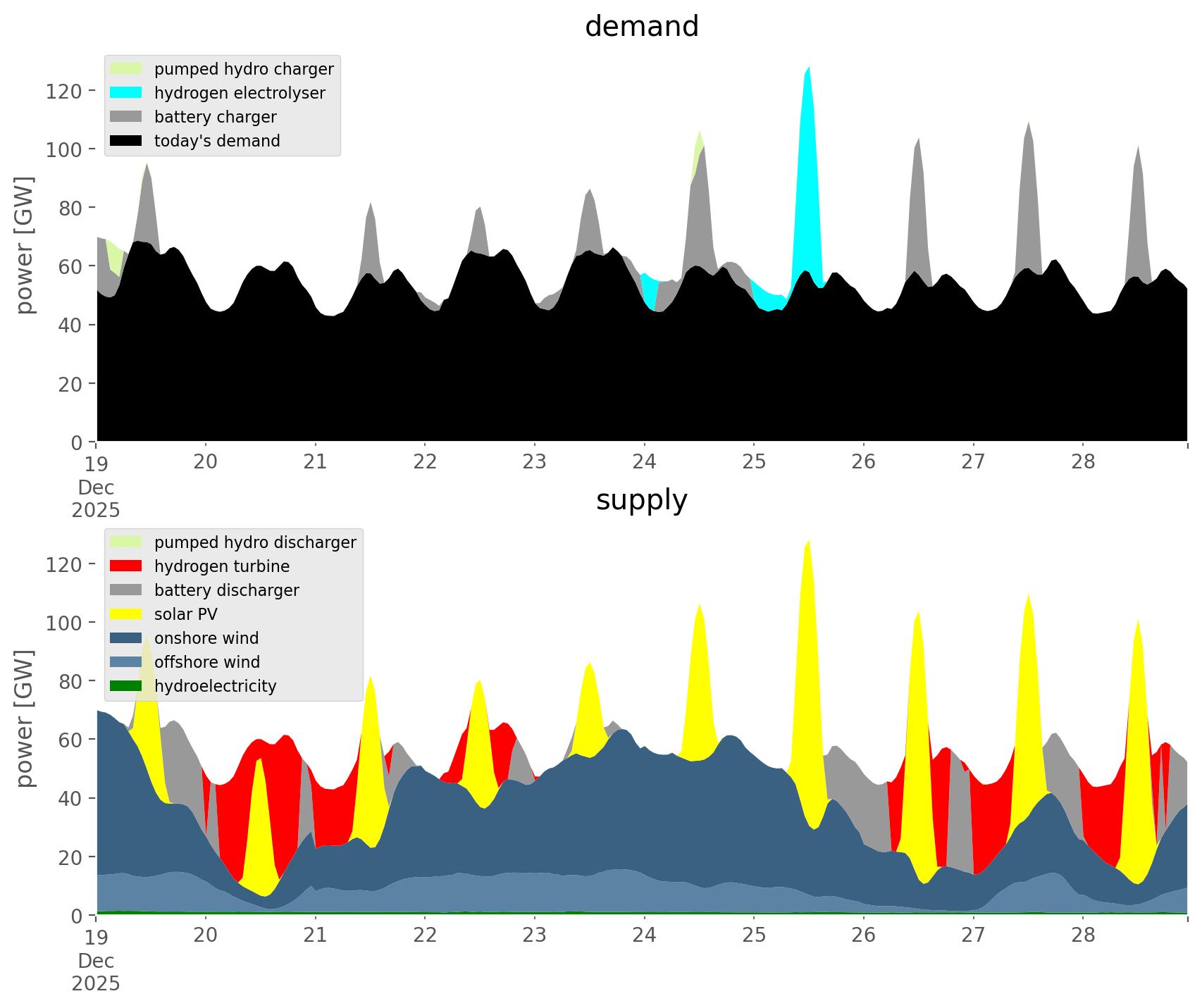Click the cyan hydrogen electrolyser legend swatch
The height and width of the screenshot is (1008, 1202).
[126, 93]
